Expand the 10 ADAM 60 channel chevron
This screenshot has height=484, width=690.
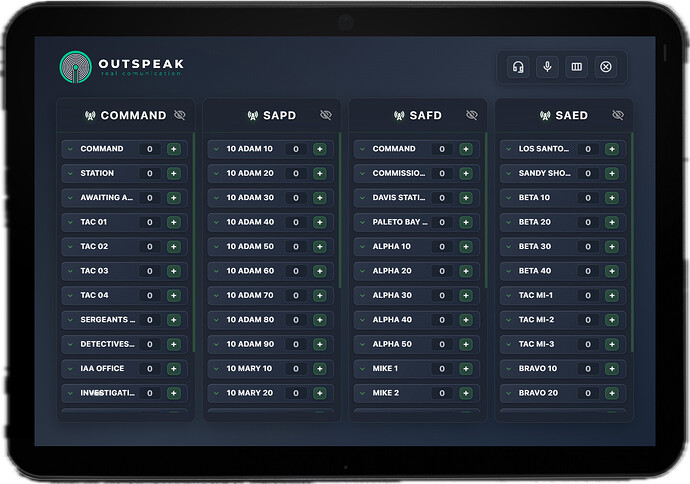point(216,271)
